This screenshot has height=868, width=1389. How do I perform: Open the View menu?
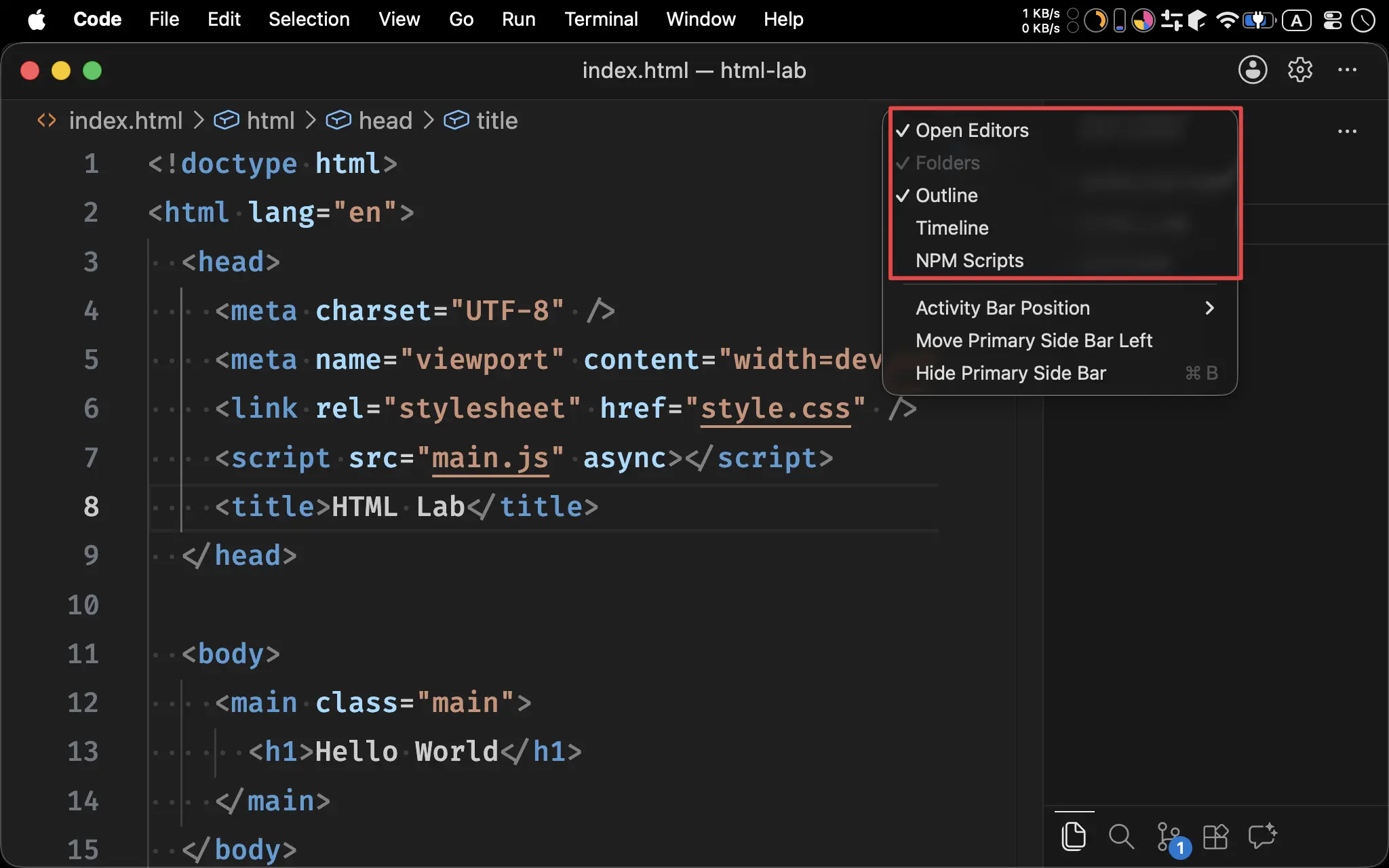click(399, 19)
